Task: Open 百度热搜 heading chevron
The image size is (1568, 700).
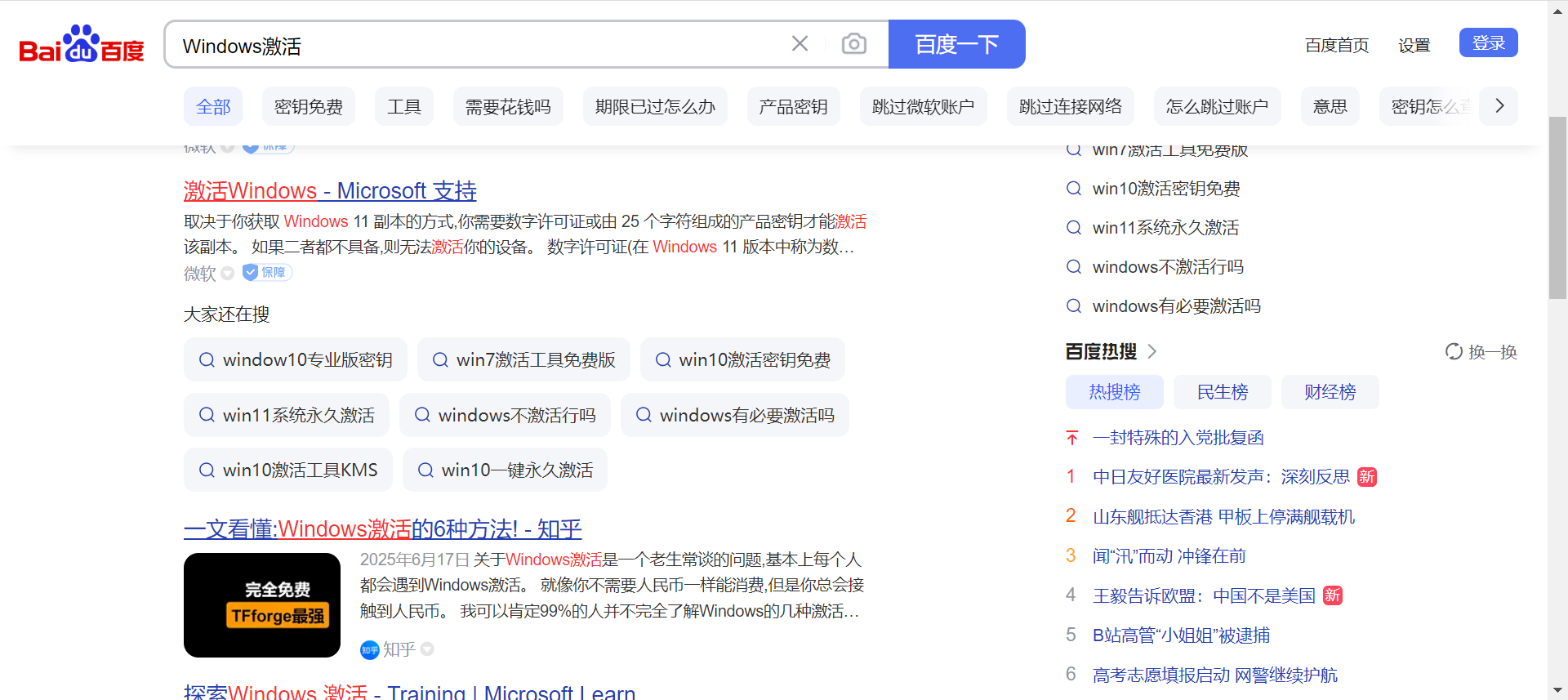Action: [1151, 351]
